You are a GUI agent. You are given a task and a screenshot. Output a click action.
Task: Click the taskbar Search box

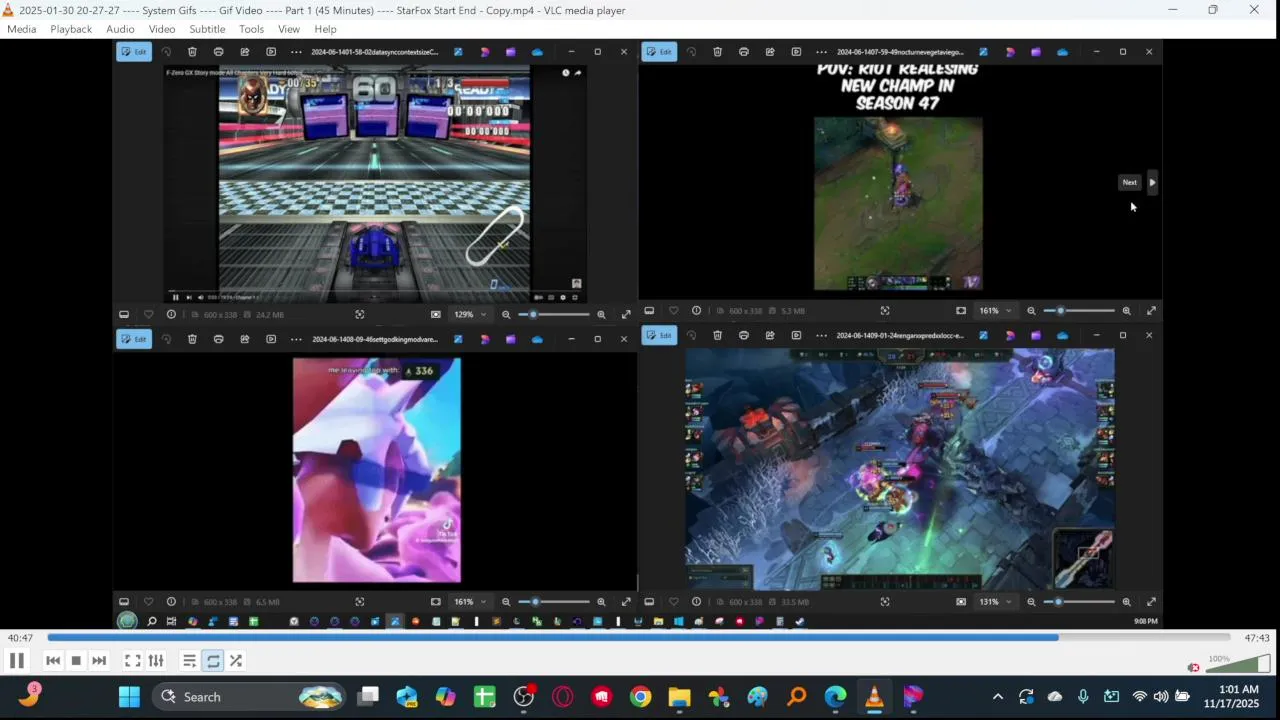pos(249,697)
